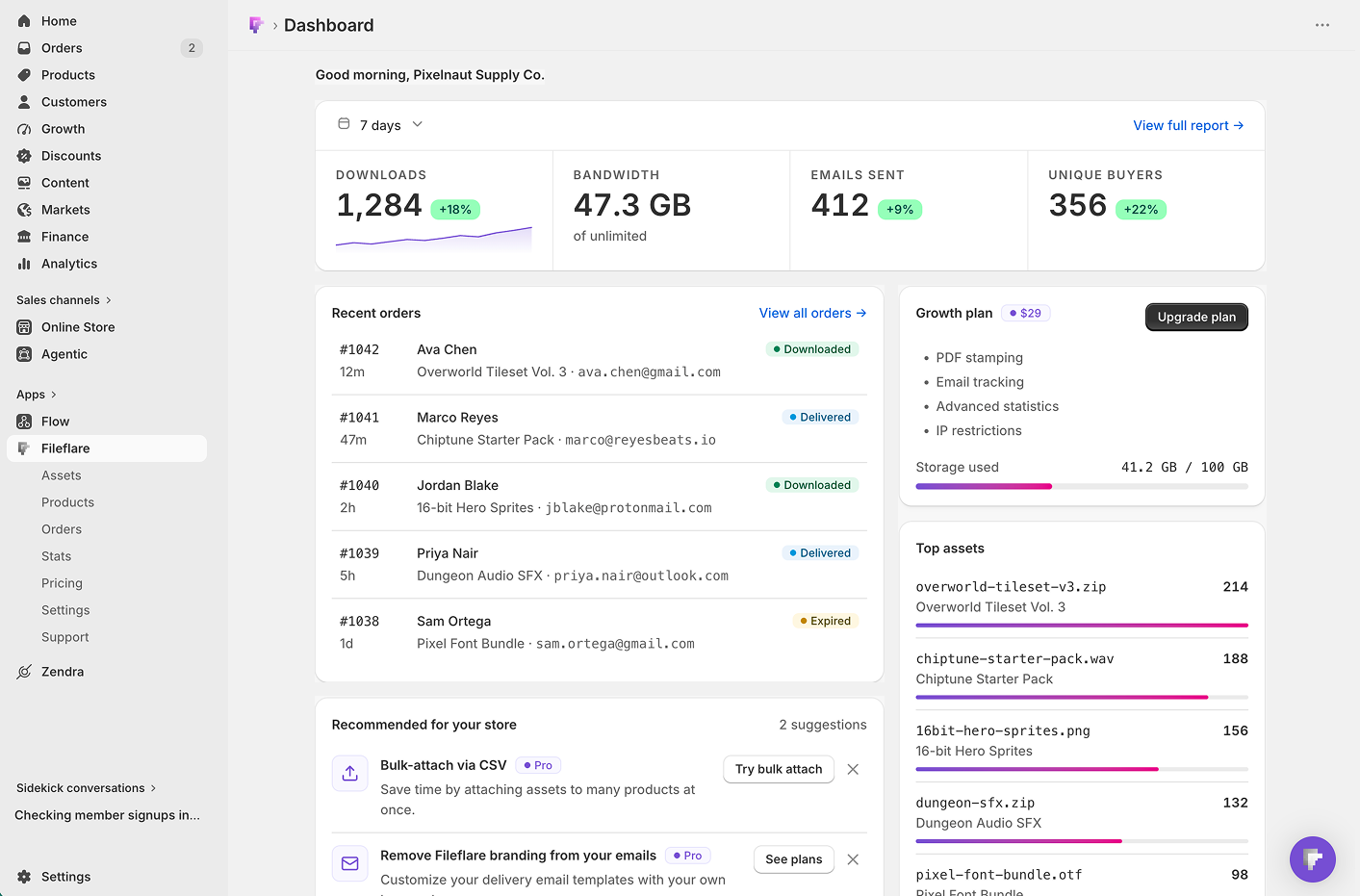Click the Settings gear icon at the bottom of the sidebar
The height and width of the screenshot is (896, 1360).
coord(24,877)
